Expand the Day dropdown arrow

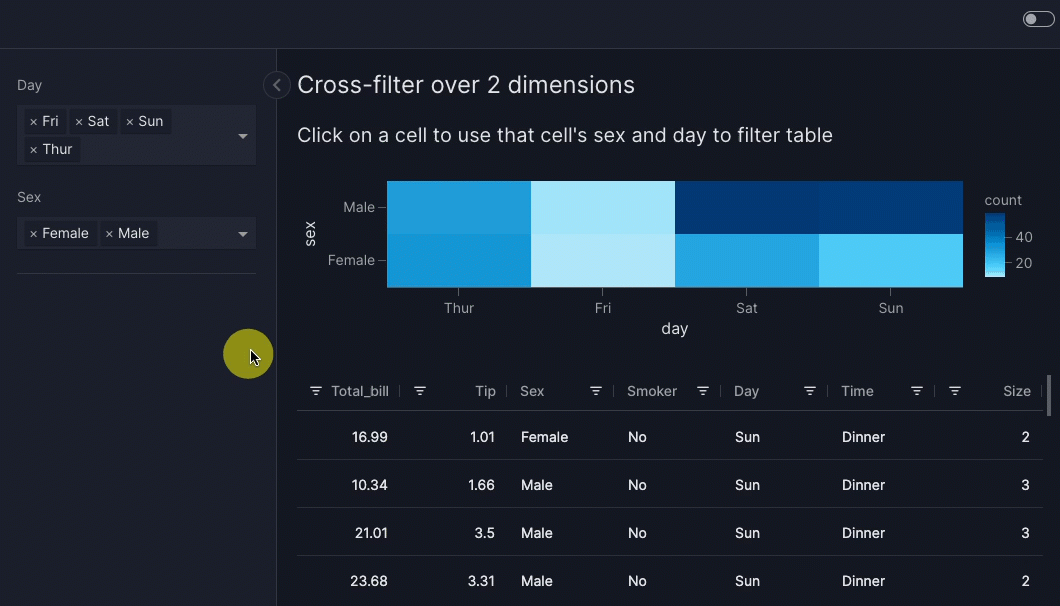click(243, 136)
